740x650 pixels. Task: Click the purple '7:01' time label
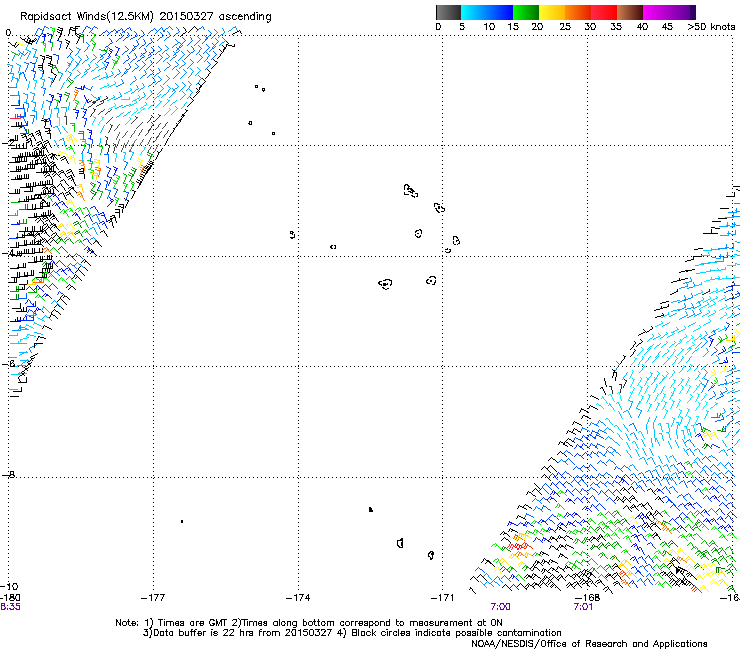[583, 607]
